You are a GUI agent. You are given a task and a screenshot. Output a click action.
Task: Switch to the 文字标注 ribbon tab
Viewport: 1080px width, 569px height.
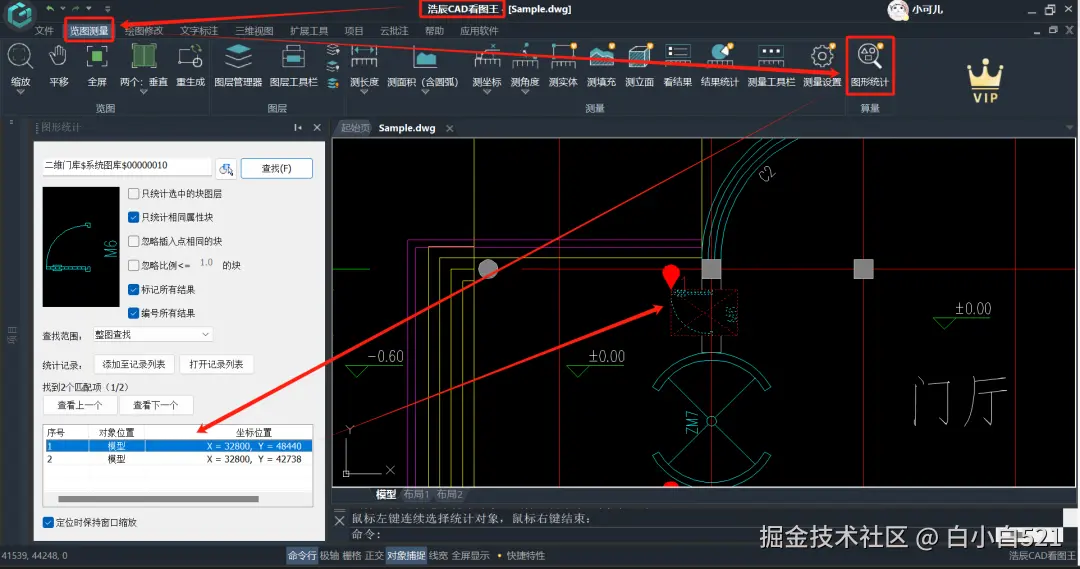[199, 31]
